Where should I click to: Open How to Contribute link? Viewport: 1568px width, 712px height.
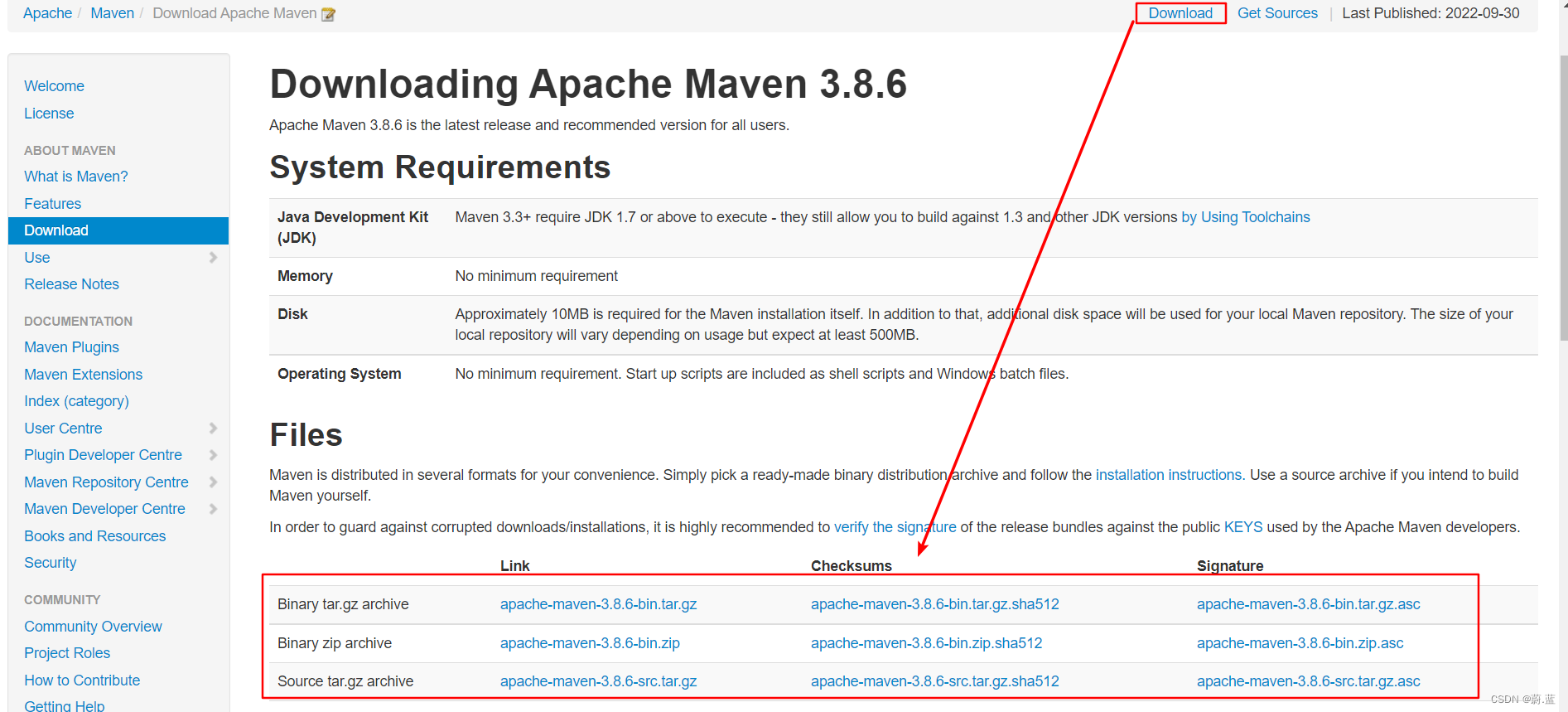(82, 681)
